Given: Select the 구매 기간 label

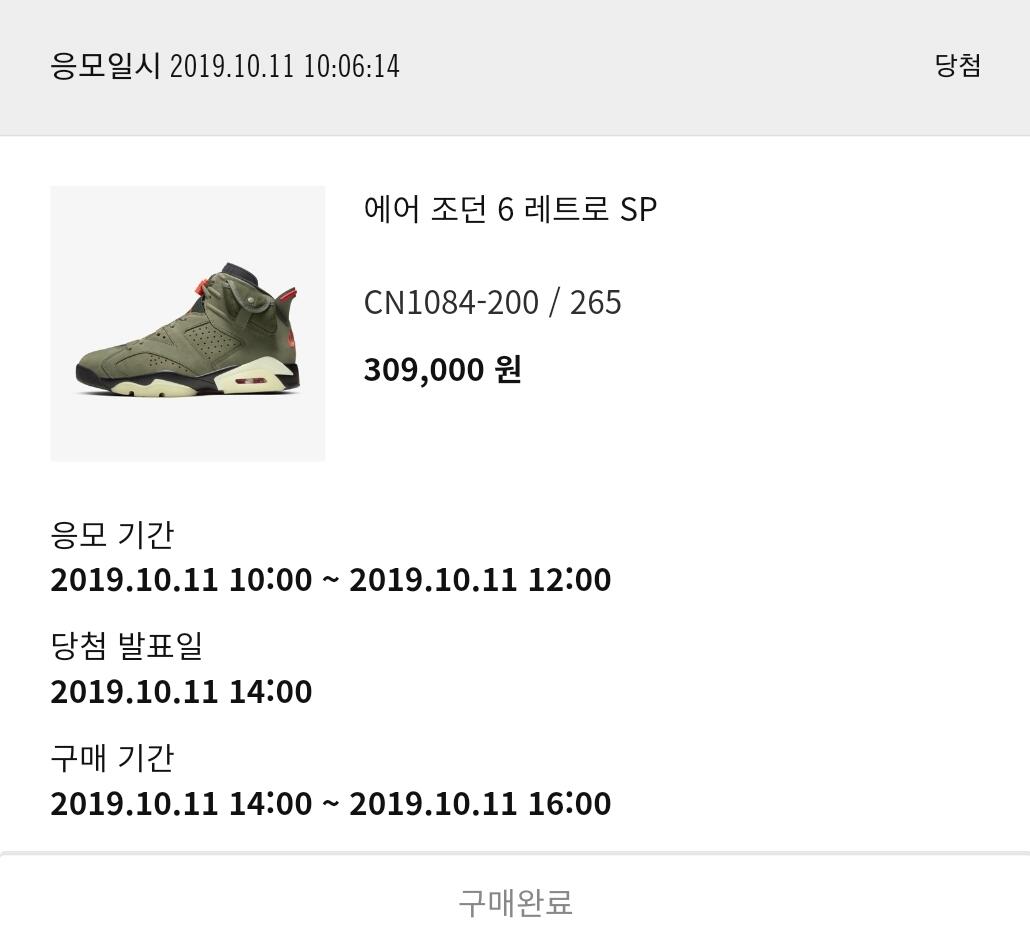Looking at the screenshot, I should (112, 758).
